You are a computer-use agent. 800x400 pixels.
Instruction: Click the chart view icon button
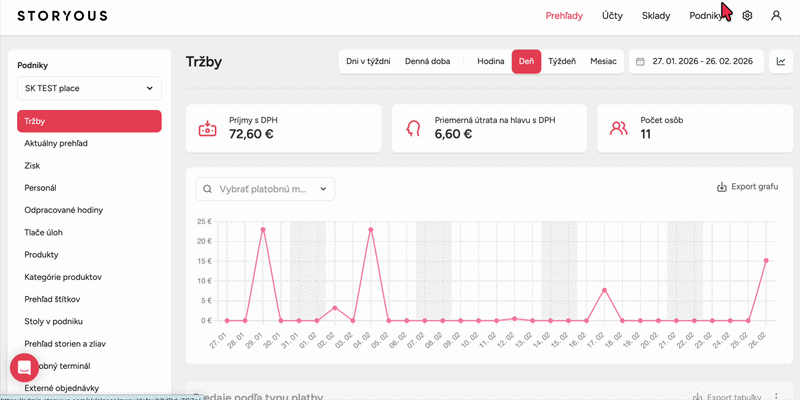pos(780,61)
